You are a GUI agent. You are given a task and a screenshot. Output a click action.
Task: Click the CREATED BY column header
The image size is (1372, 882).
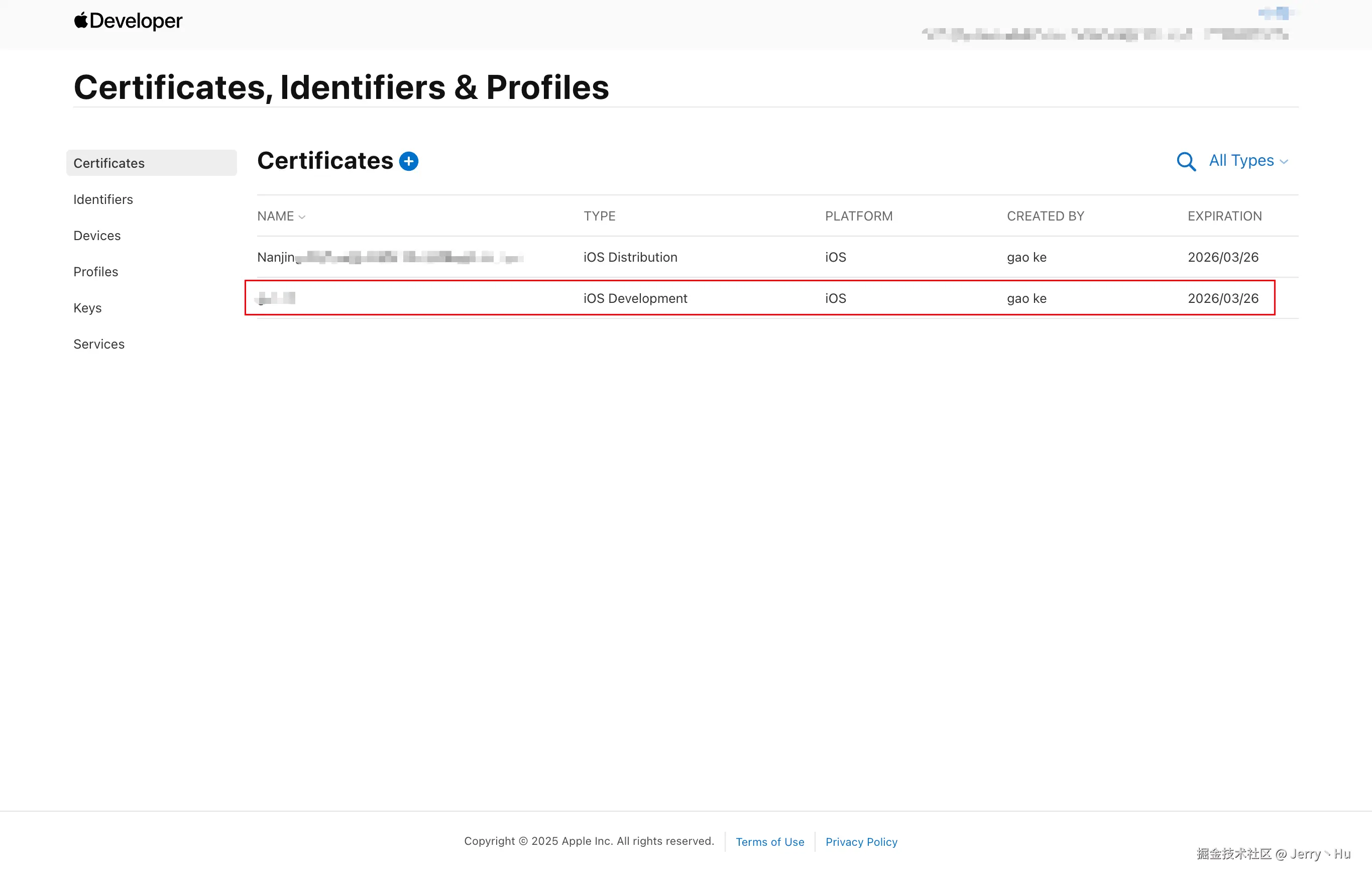1045,216
